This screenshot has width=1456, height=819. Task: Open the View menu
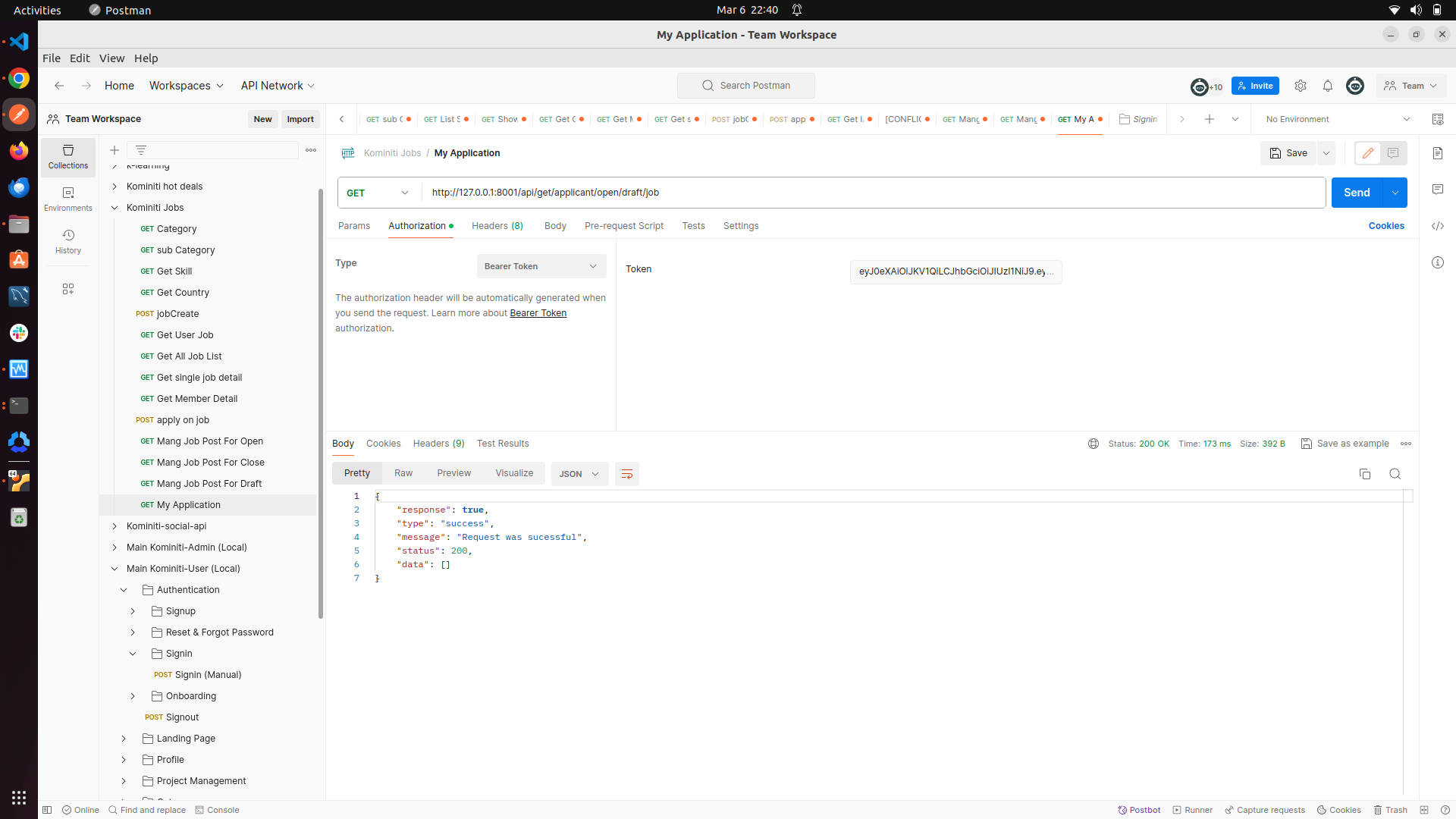click(111, 58)
